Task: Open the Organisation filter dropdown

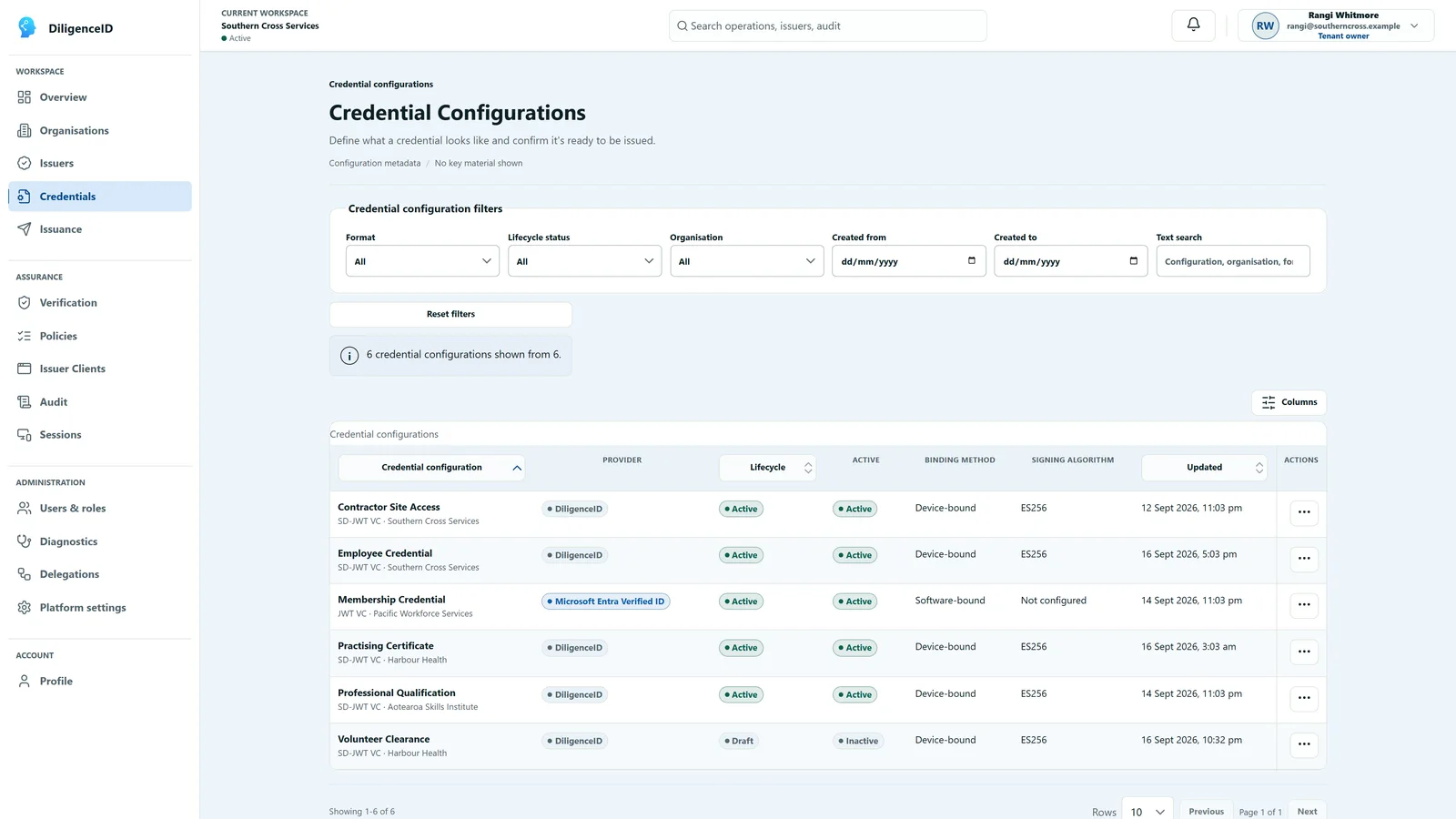Action: coord(746,261)
